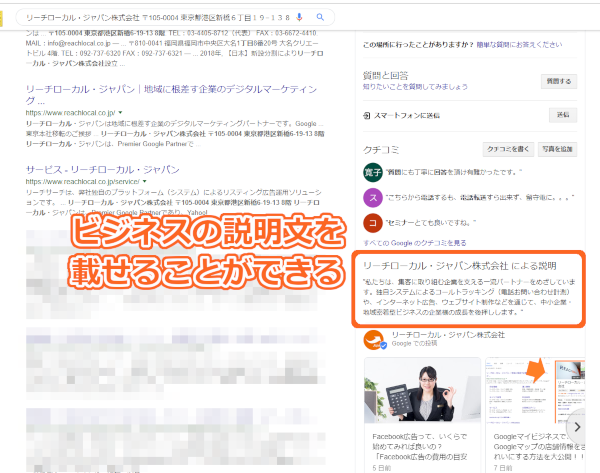
Task: Click 知りたいことを質問してみましょう link
Action: (x=415, y=87)
